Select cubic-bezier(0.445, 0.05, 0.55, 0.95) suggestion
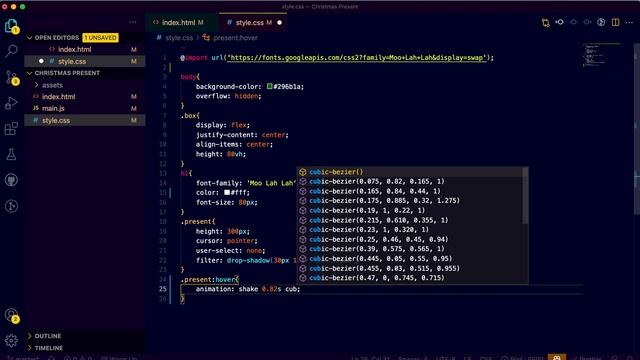The image size is (640, 360). (410, 259)
